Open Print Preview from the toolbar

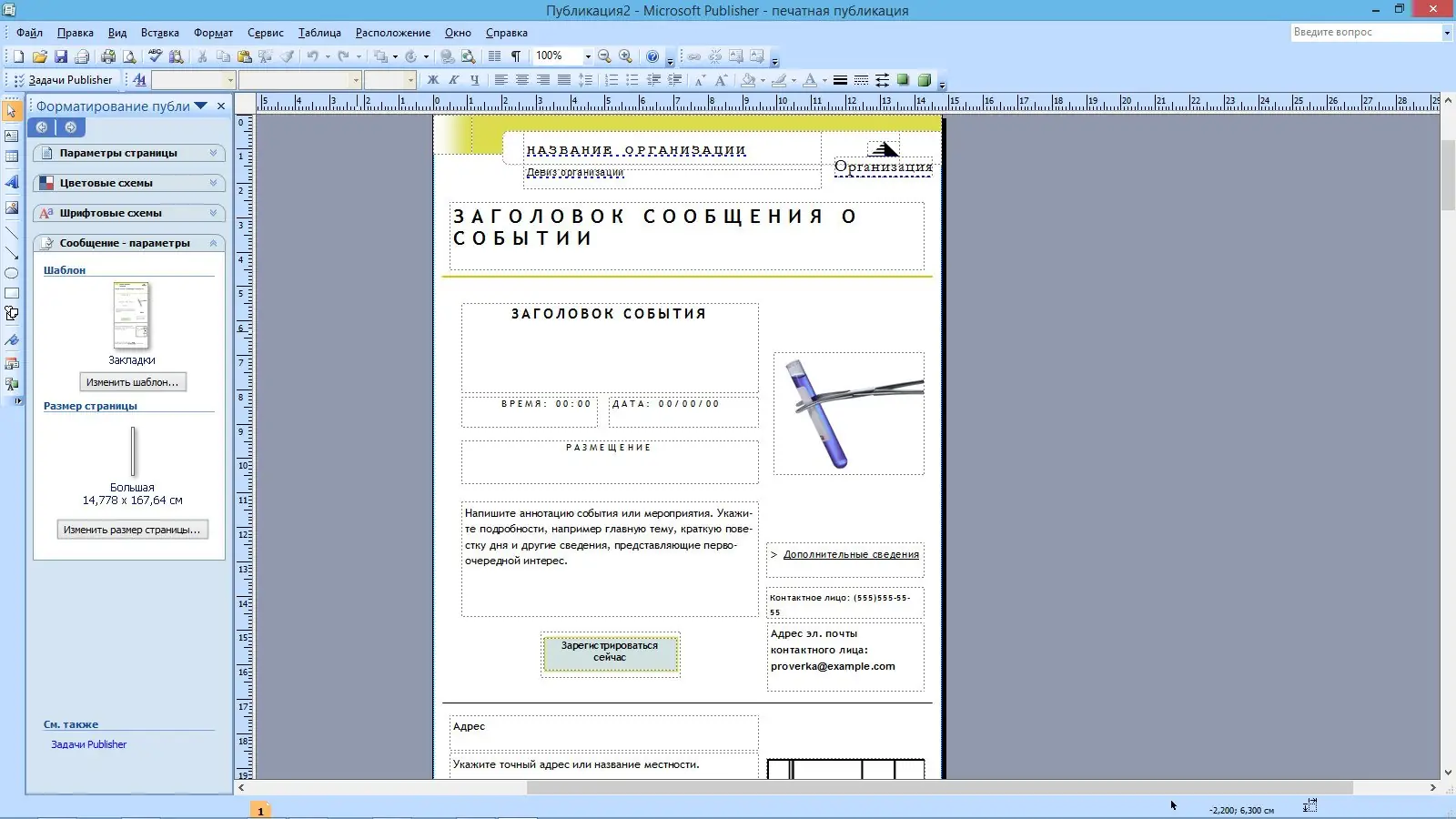coord(129,56)
